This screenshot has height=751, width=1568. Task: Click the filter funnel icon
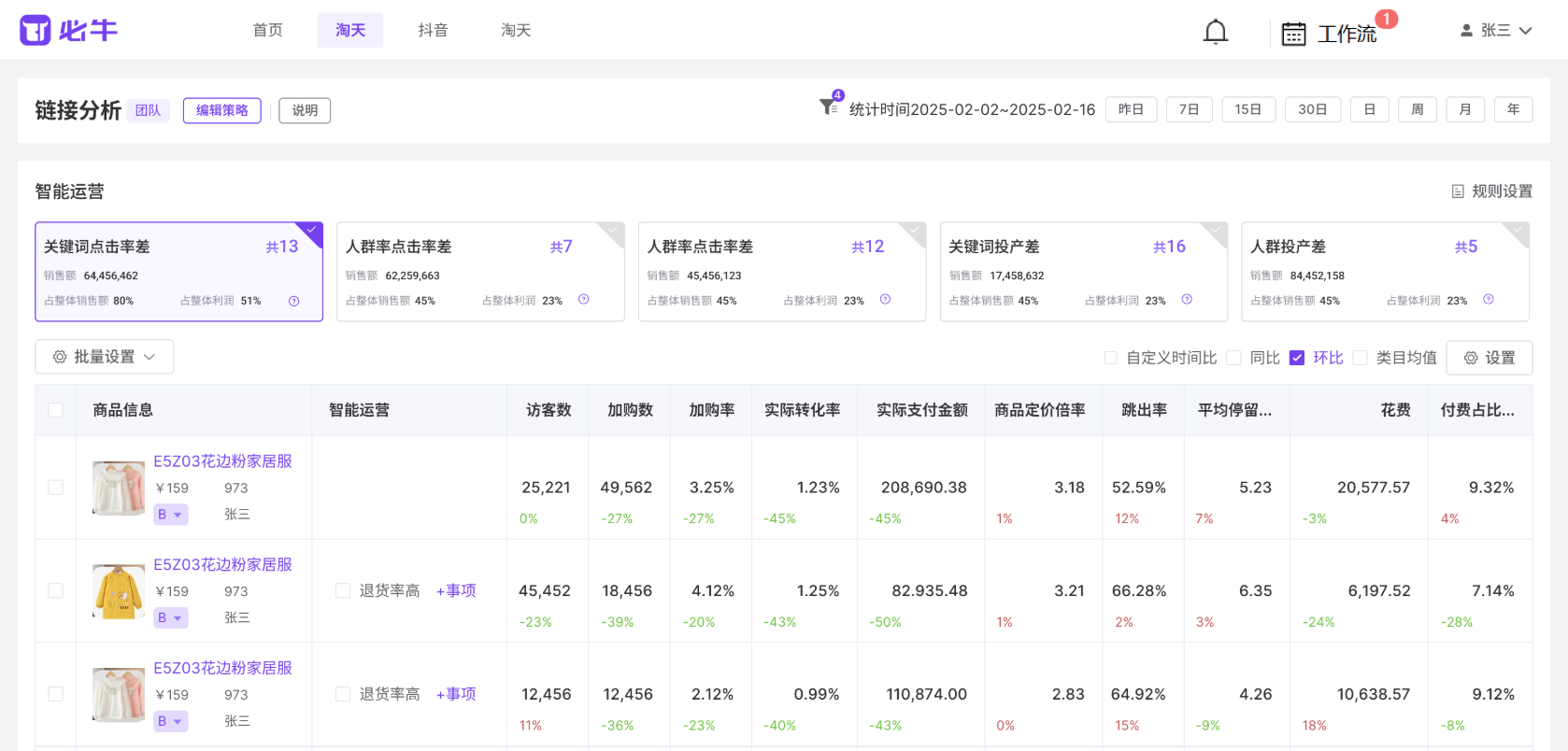click(x=828, y=107)
